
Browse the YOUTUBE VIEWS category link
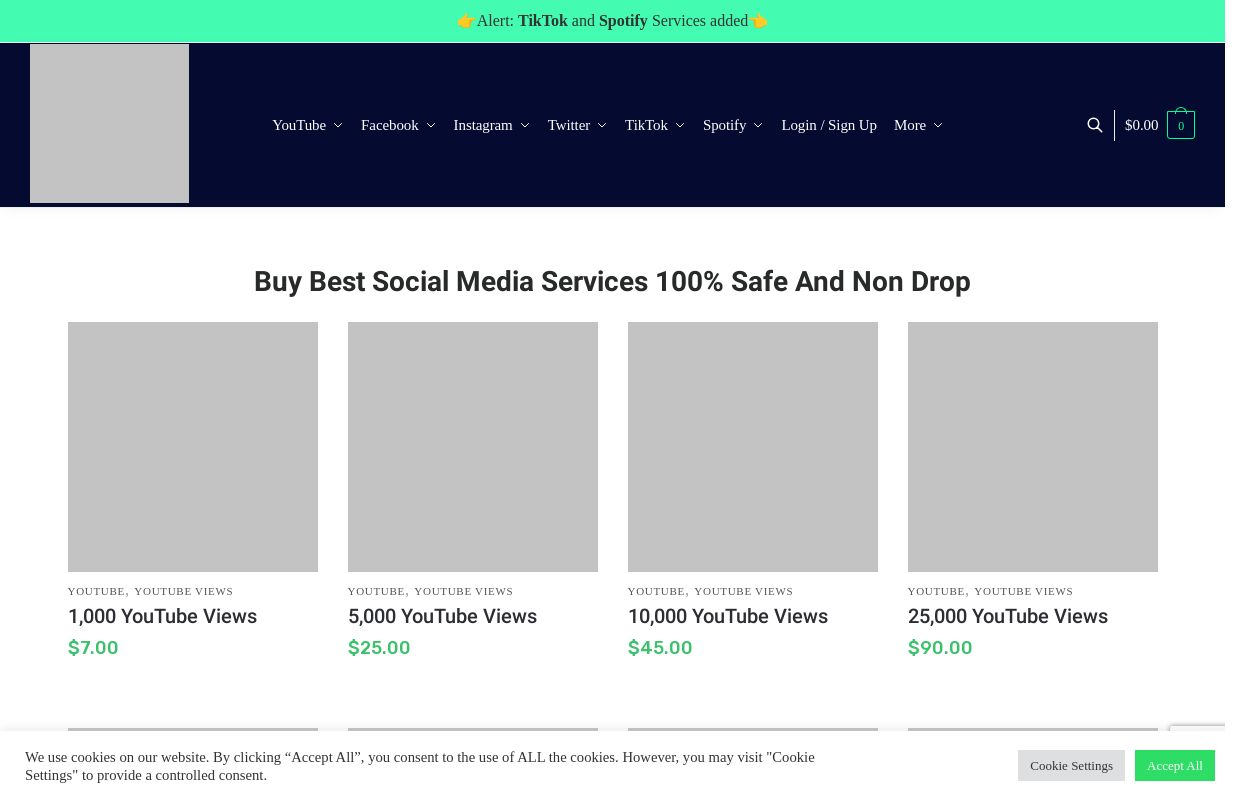click(183, 591)
